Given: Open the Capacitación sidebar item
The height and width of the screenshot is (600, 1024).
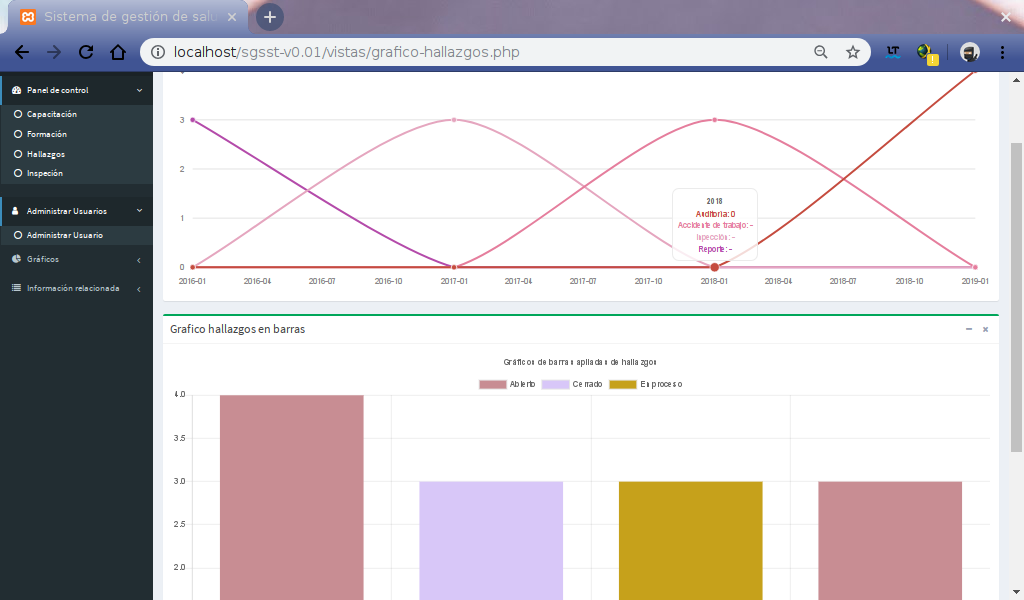Looking at the screenshot, I should (51, 114).
